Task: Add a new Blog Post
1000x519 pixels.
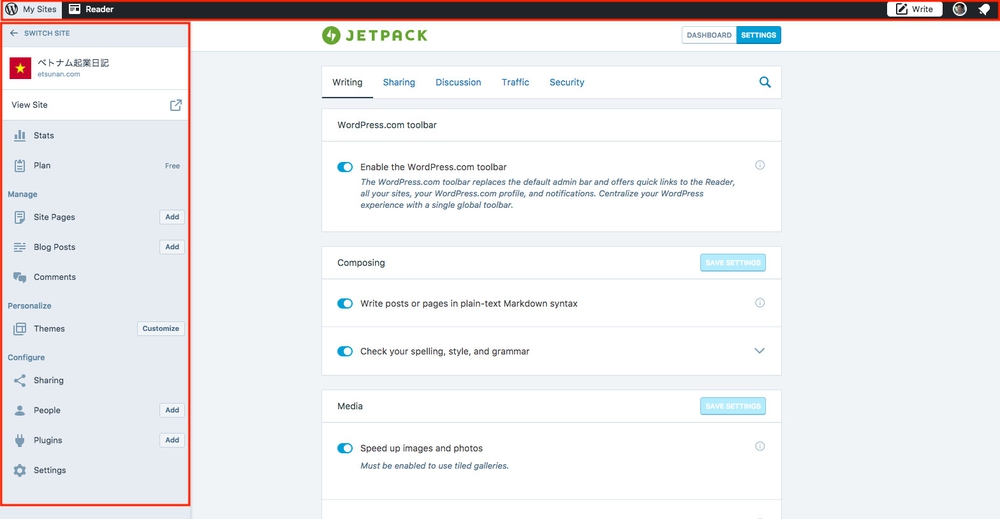Action: (x=172, y=247)
